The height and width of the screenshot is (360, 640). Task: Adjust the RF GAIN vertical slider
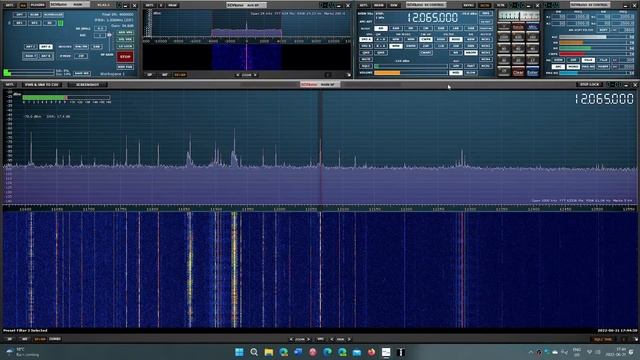pos(109,42)
